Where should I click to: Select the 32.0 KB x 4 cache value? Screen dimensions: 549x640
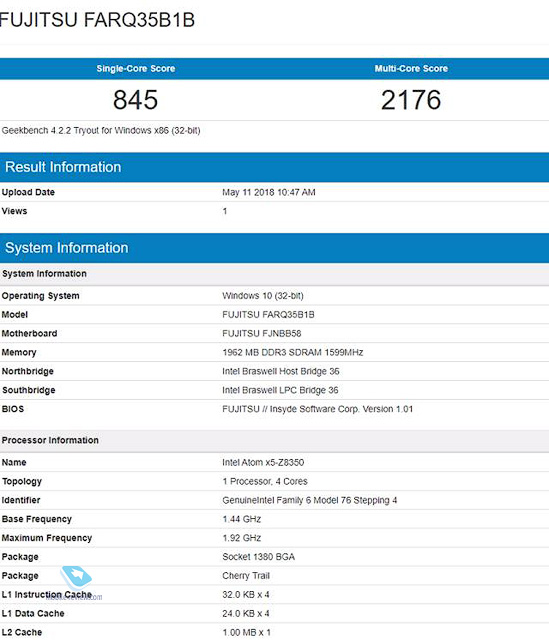coord(246,595)
